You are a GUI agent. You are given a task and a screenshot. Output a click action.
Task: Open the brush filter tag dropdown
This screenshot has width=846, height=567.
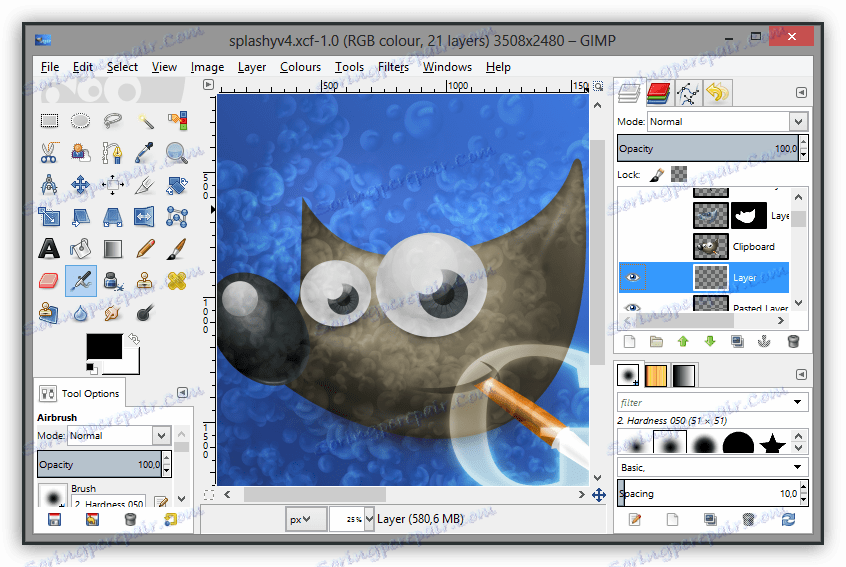(797, 402)
